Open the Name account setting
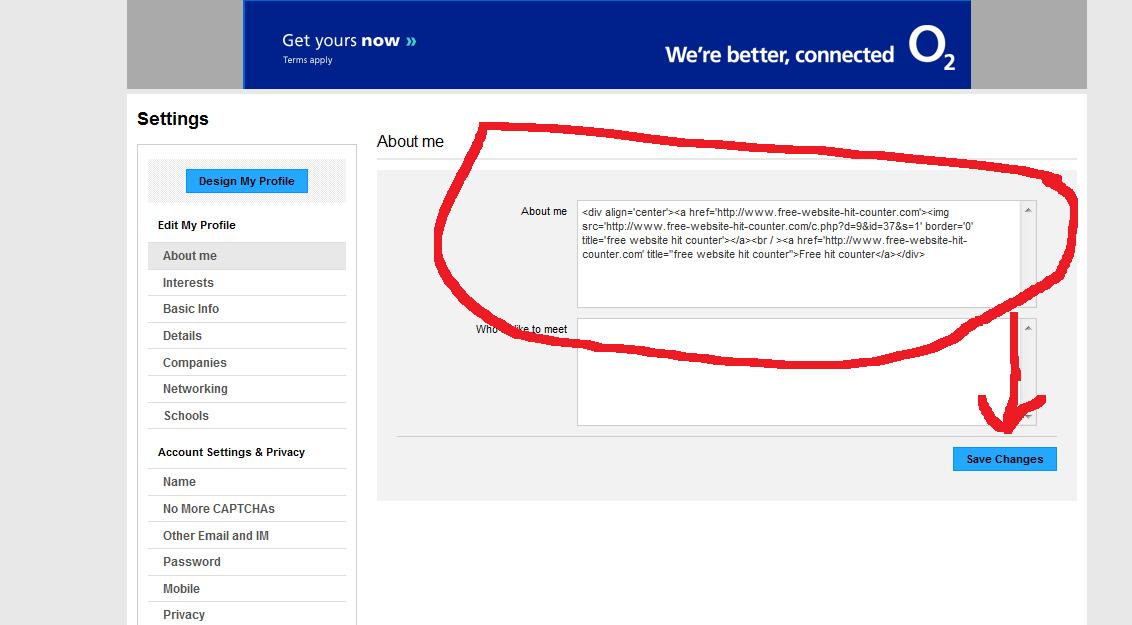The image size is (1132, 625). coord(247,482)
